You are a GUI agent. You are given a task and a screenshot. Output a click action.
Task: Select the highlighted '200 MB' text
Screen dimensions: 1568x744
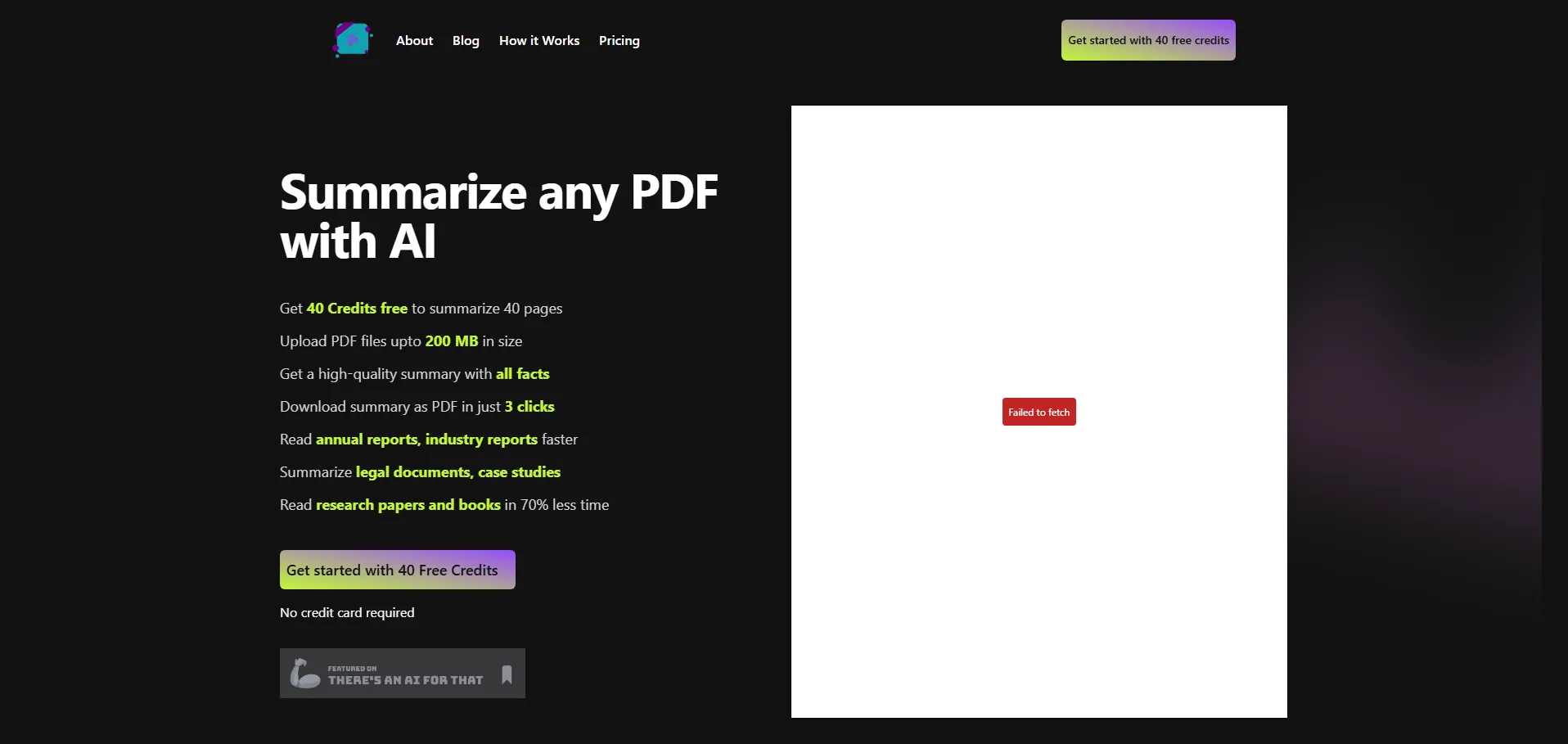451,341
